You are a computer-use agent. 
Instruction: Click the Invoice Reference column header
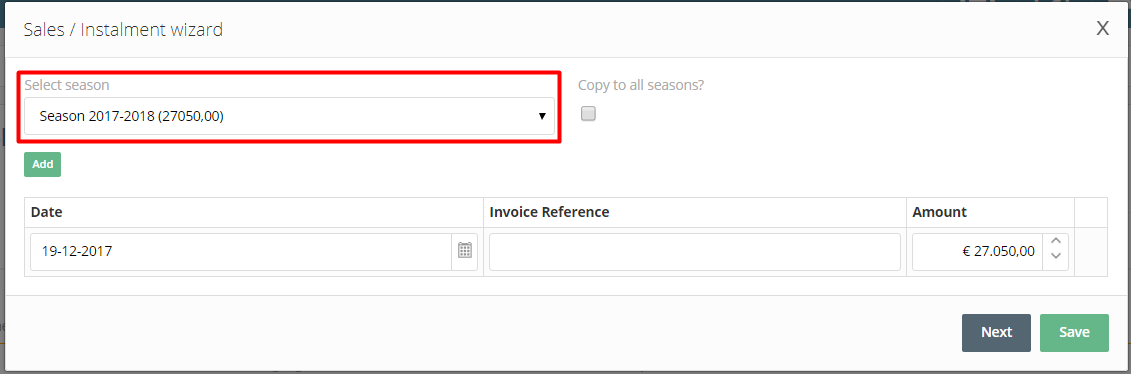549,213
